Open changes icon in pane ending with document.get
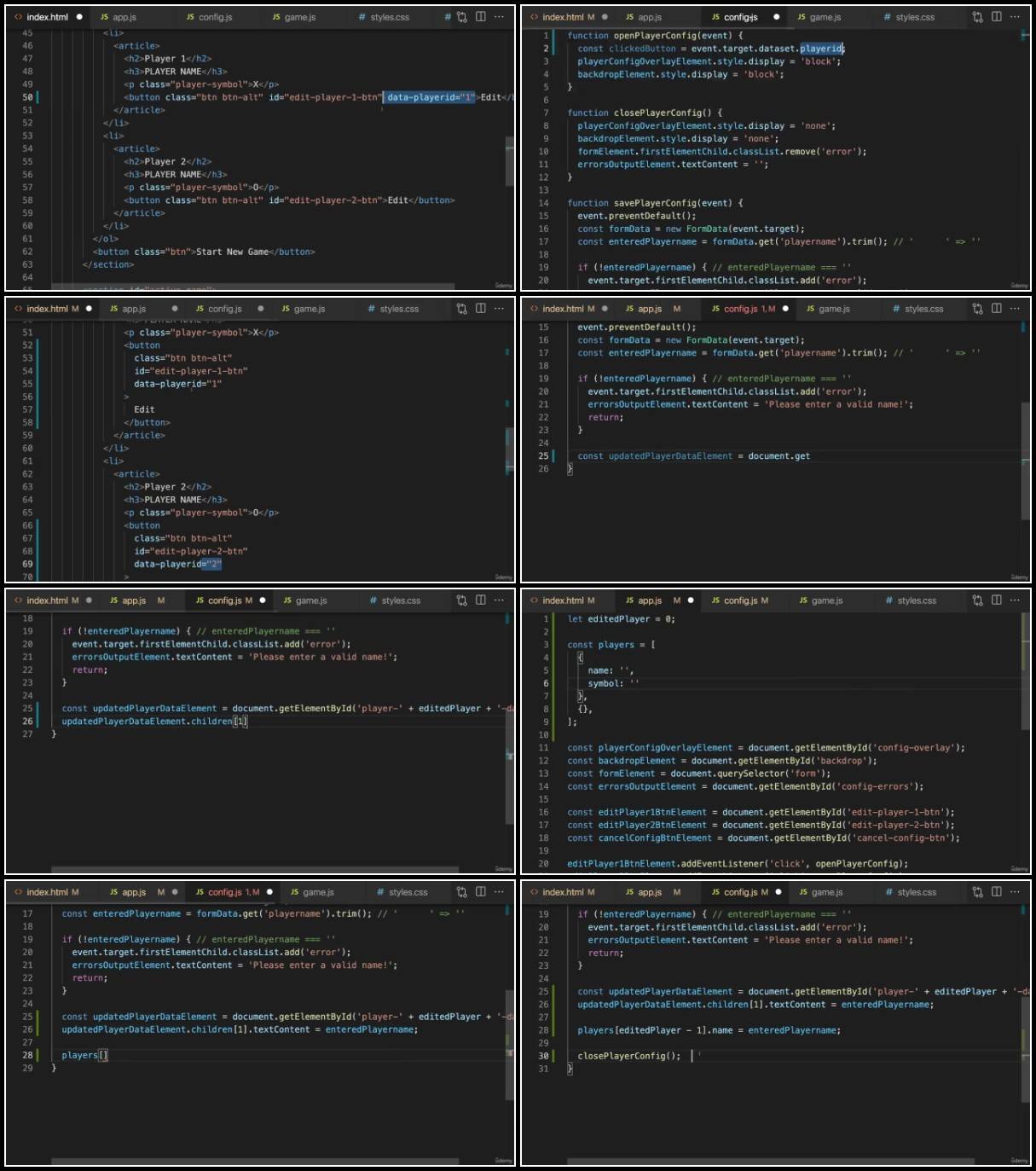 tap(977, 309)
